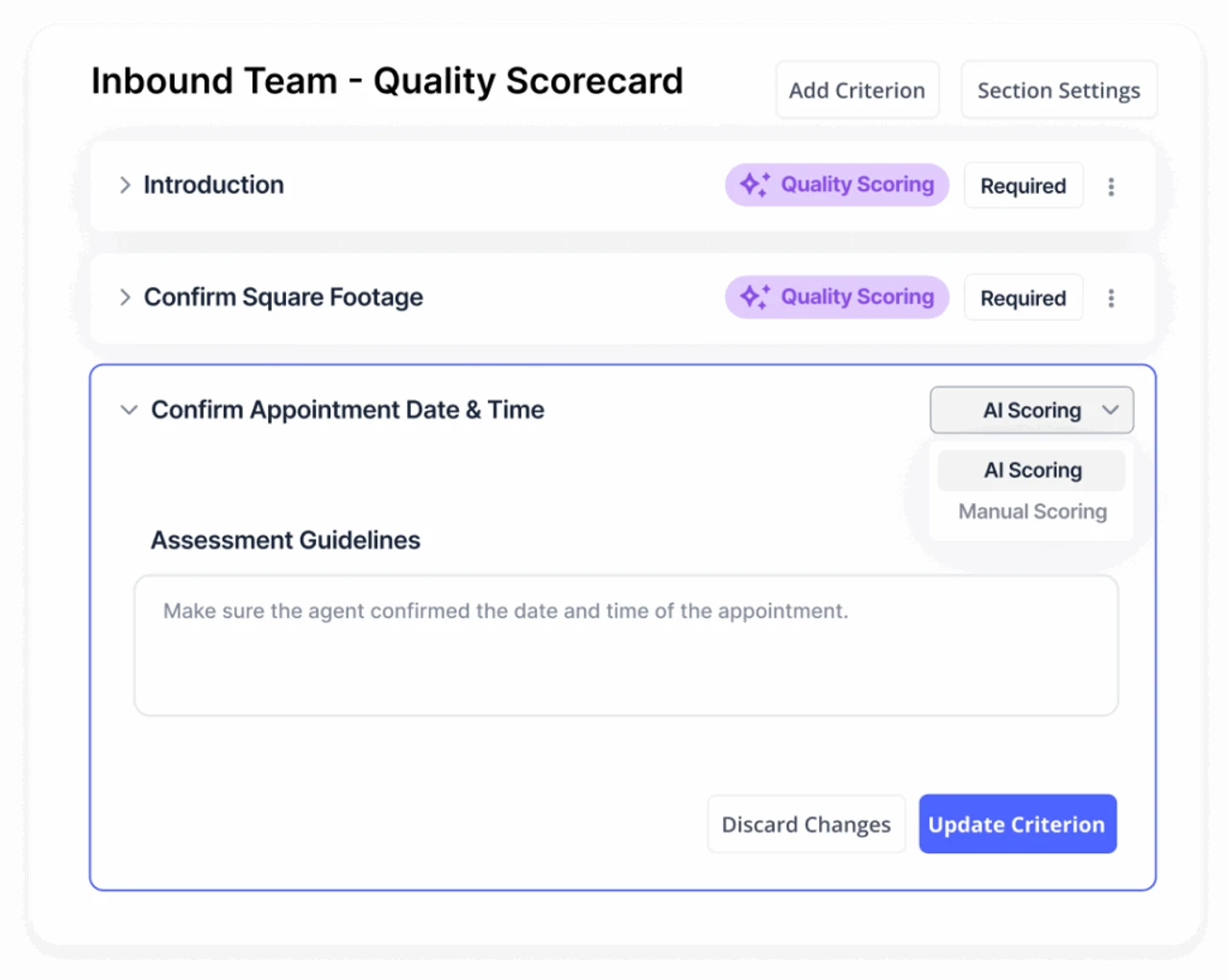The height and width of the screenshot is (980, 1229).
Task: Click the Add Criterion button
Action: (x=856, y=90)
